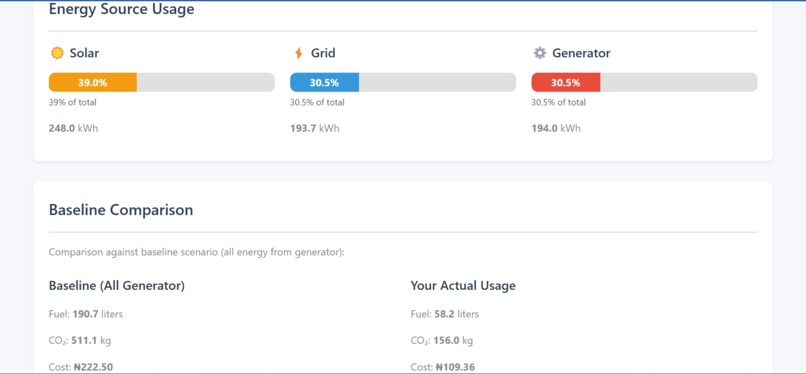Select the Grid label text

(323, 53)
